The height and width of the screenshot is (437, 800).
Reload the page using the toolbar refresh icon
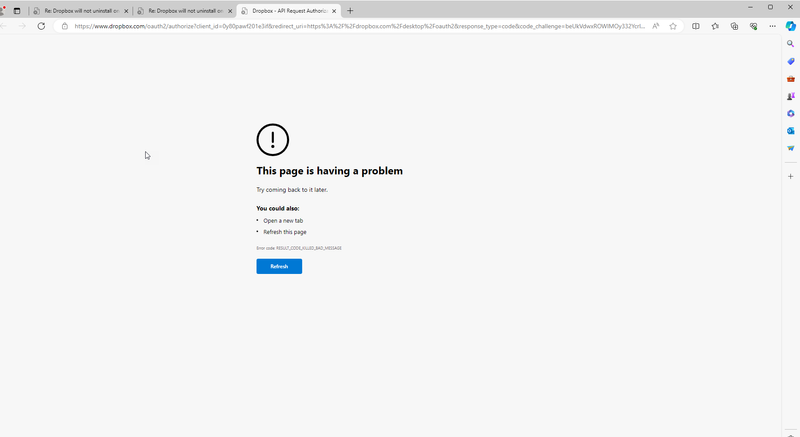click(x=41, y=26)
